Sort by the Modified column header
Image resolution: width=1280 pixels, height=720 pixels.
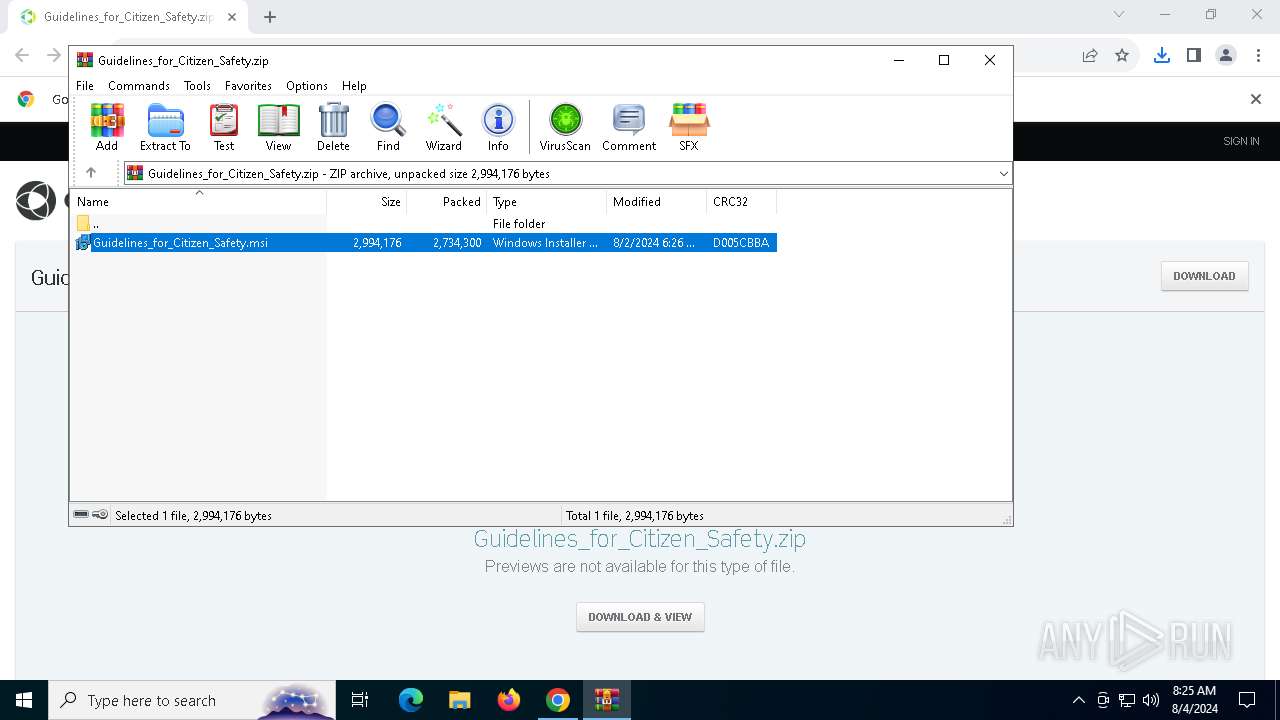pos(657,201)
